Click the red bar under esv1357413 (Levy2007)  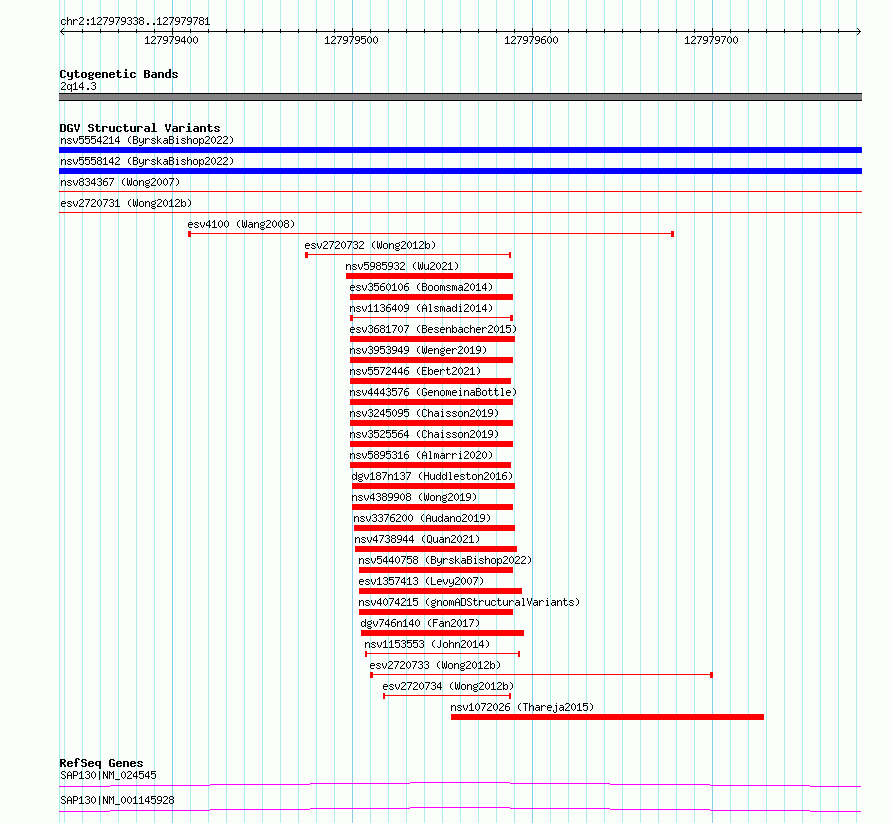tap(440, 591)
